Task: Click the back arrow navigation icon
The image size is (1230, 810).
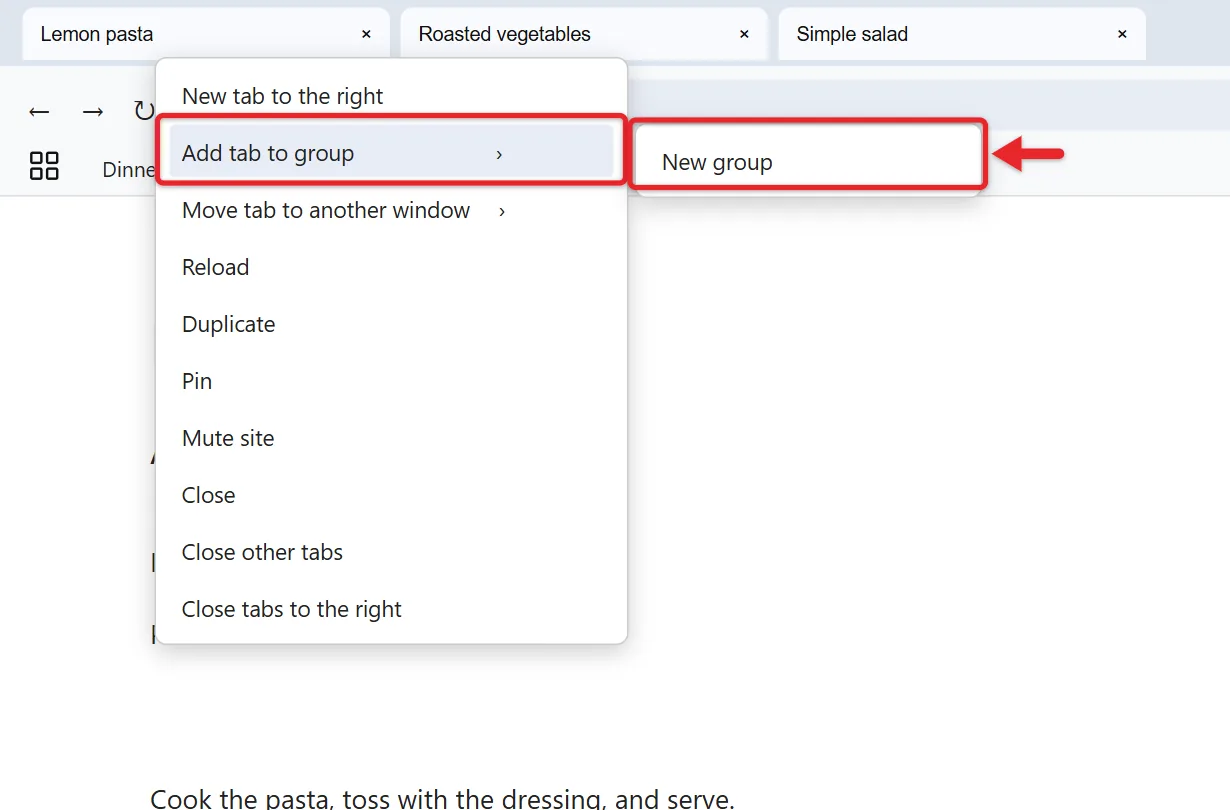Action: pyautogui.click(x=39, y=112)
